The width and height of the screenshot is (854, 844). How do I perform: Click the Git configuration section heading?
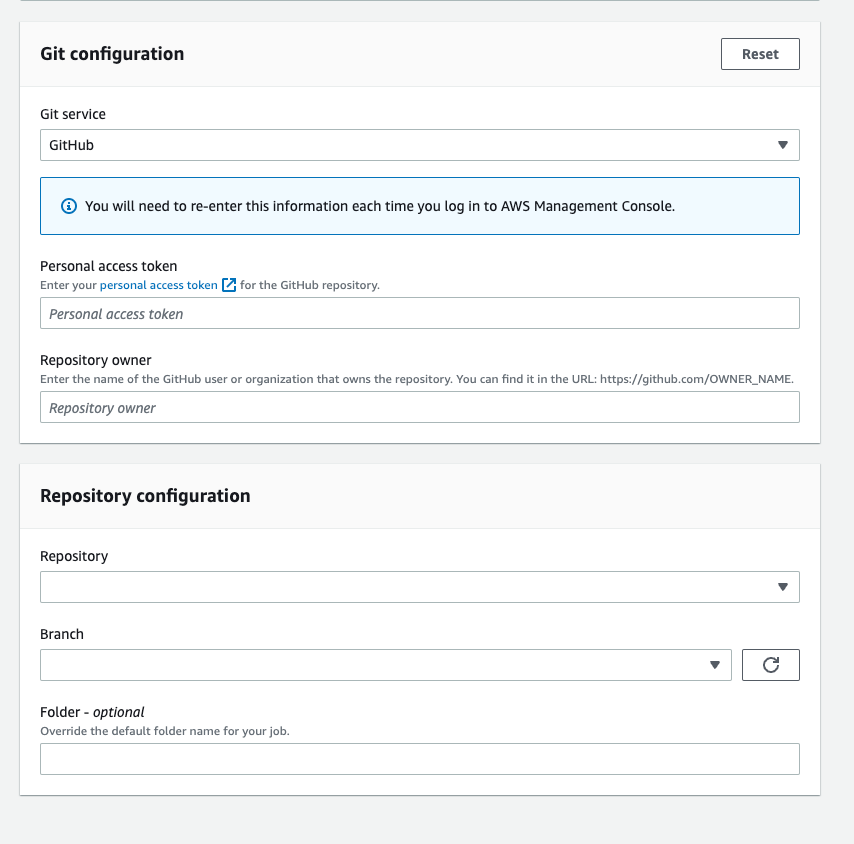[x=112, y=54]
